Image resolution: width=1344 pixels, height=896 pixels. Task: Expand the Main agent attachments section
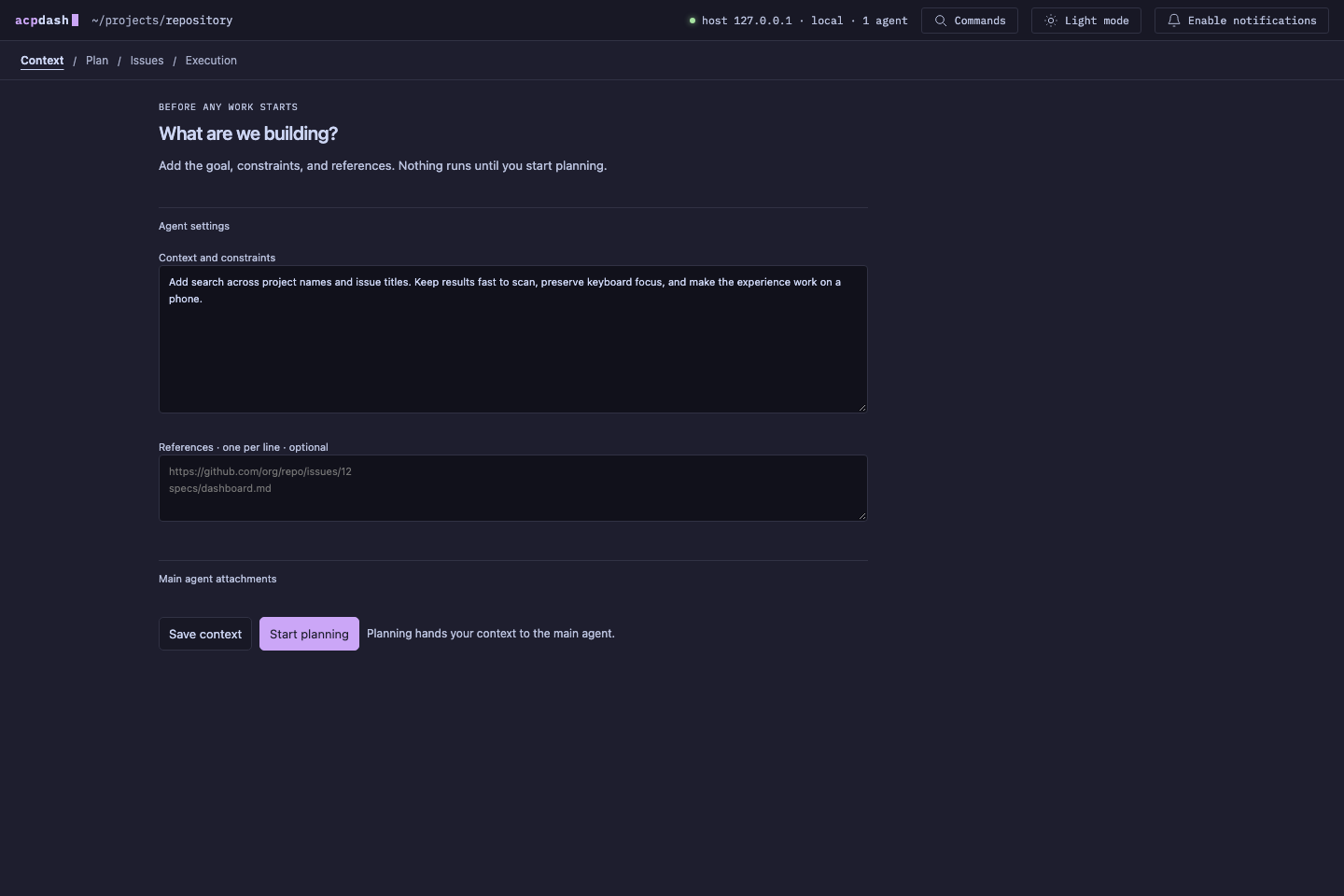[x=217, y=579]
